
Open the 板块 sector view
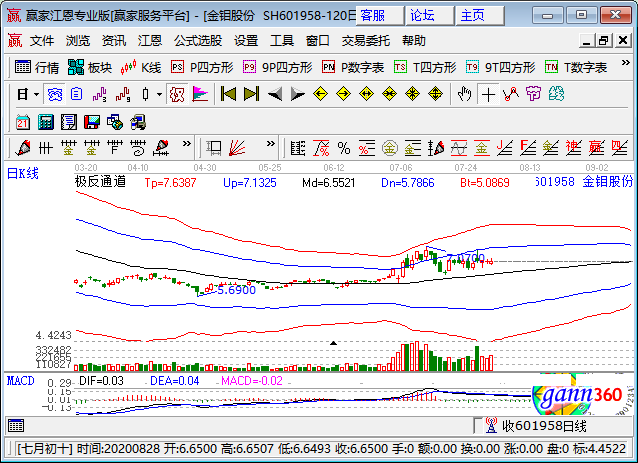pos(90,67)
